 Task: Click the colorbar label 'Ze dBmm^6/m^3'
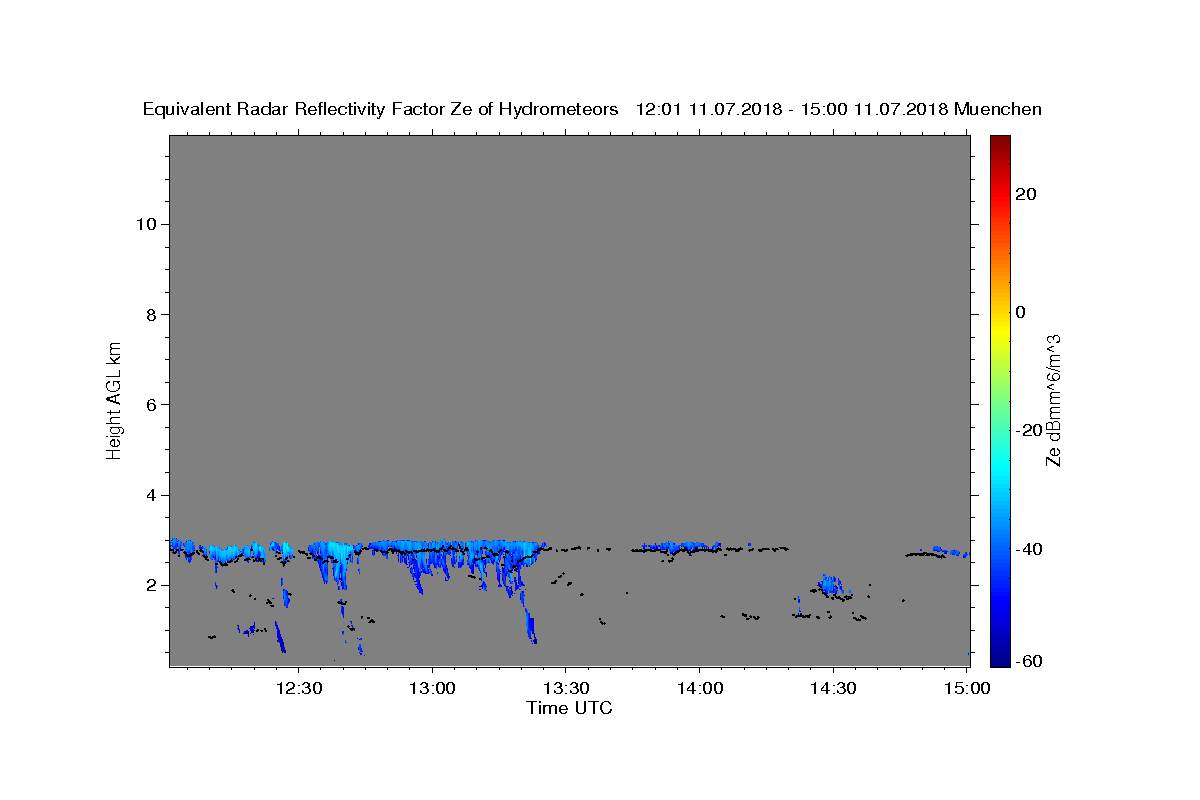coord(1053,400)
